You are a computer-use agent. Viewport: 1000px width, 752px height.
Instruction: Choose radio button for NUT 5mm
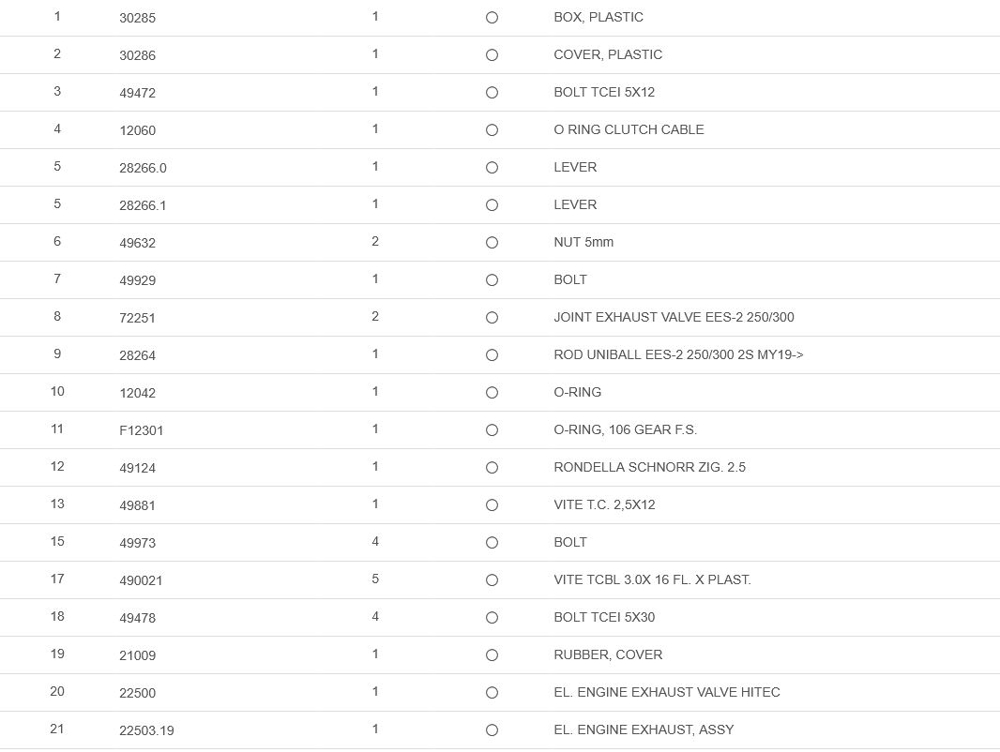pyautogui.click(x=491, y=243)
